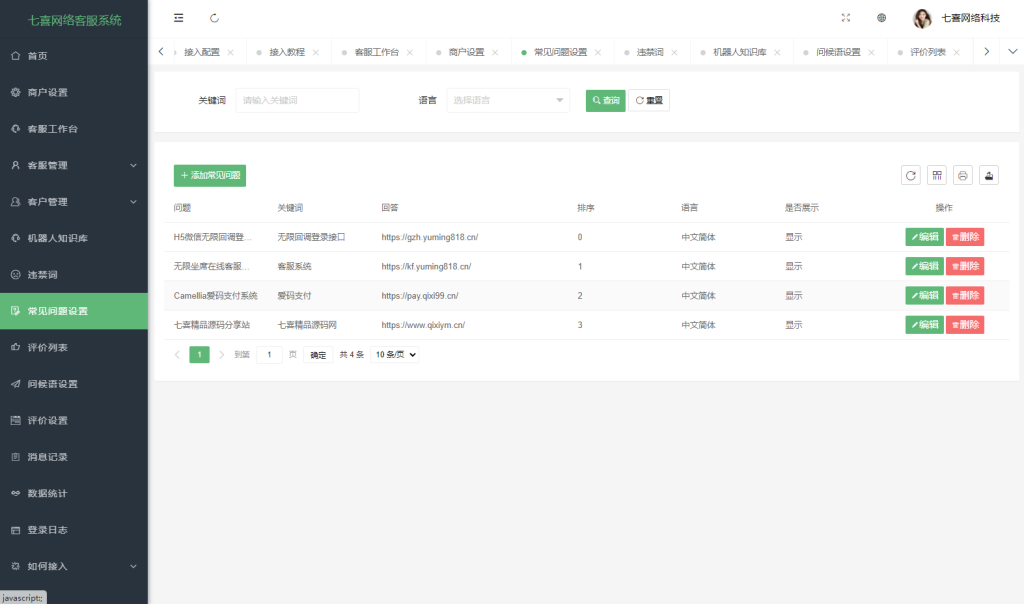The image size is (1024, 604).
Task: Click the 查询 search button
Action: tap(604, 100)
